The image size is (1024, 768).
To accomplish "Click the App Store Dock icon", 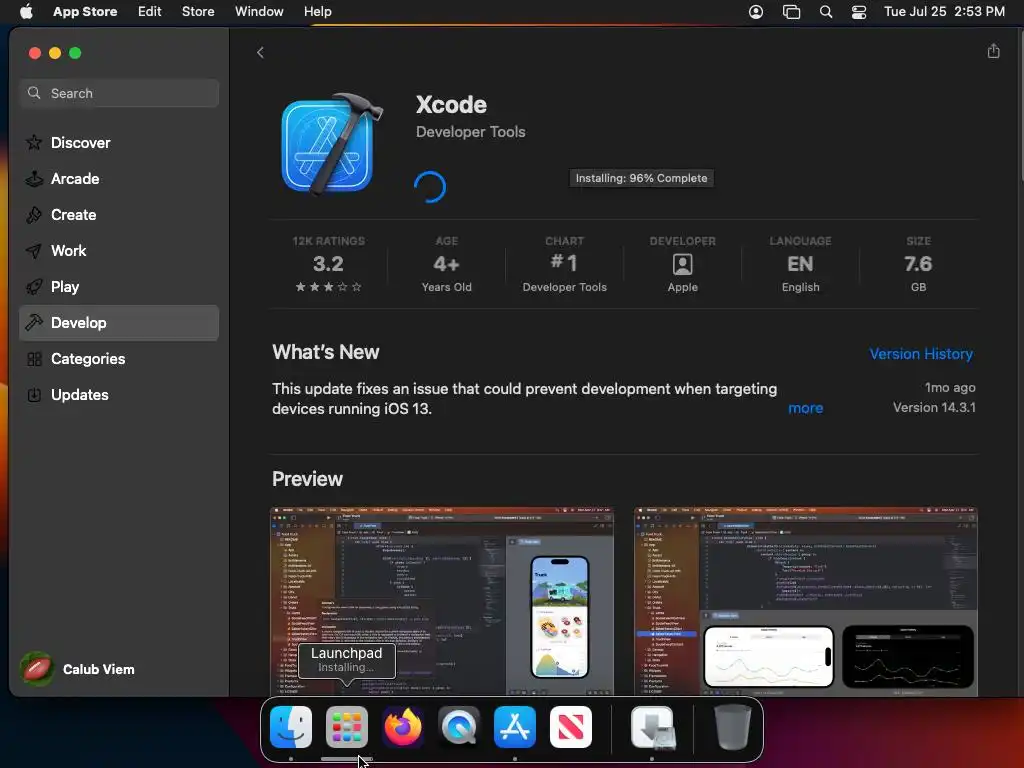I will (515, 727).
